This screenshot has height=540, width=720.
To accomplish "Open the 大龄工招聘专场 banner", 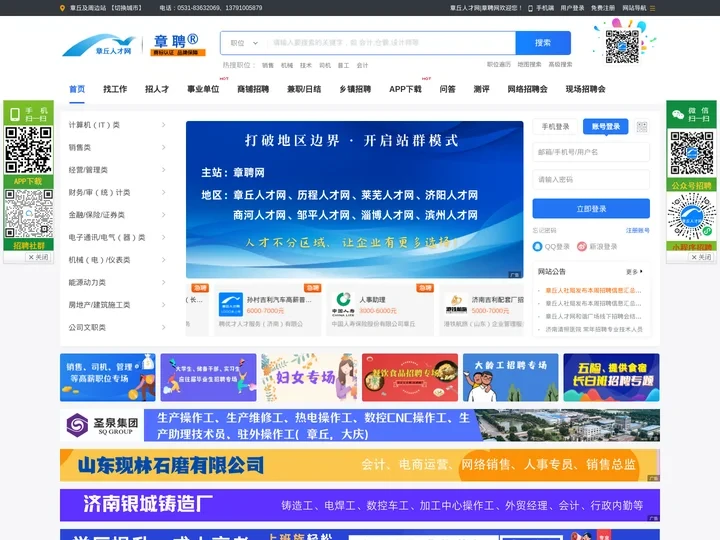I will 511,377.
